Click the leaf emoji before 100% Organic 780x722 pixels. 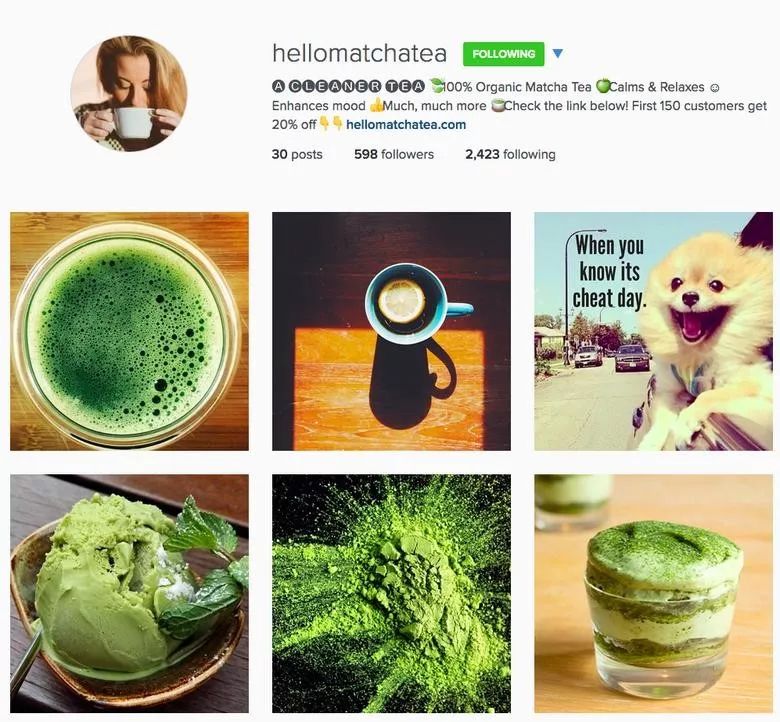pos(436,86)
